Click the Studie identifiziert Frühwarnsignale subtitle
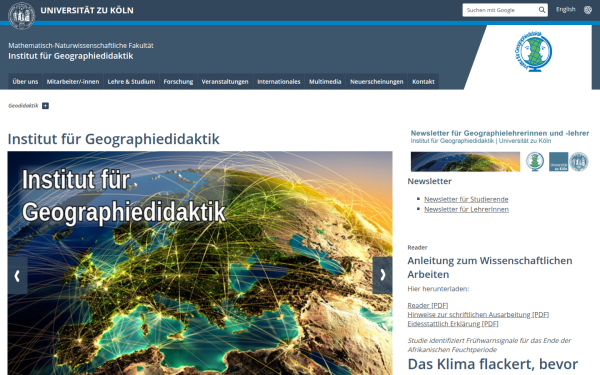Screen dimensions: 600x375 point(489,345)
